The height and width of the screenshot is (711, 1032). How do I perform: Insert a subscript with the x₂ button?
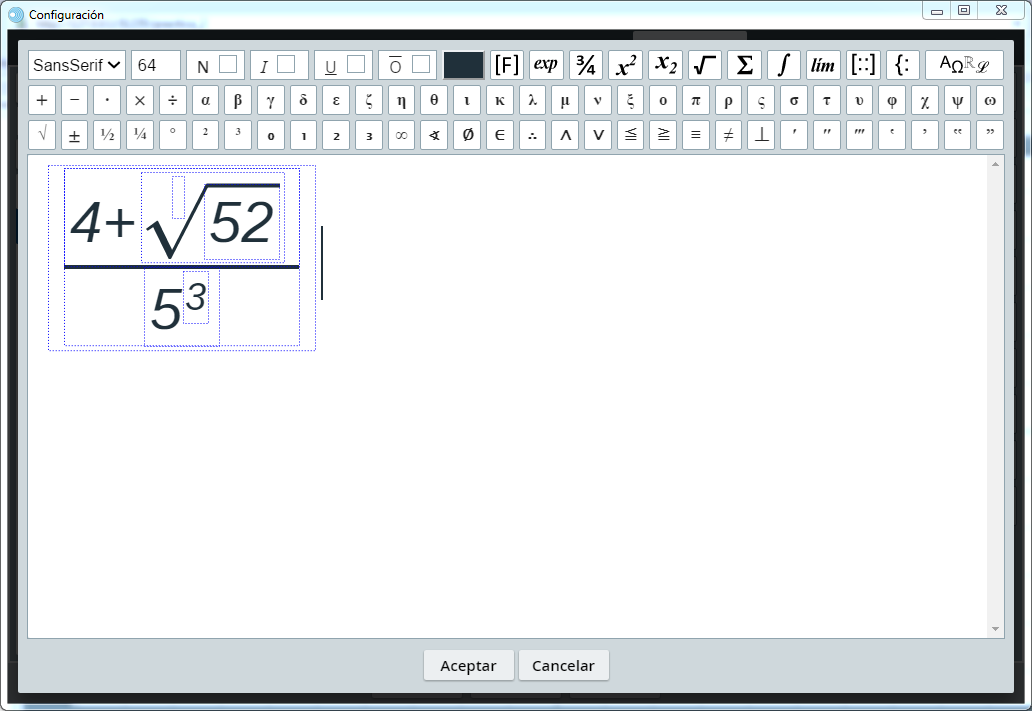coord(665,65)
